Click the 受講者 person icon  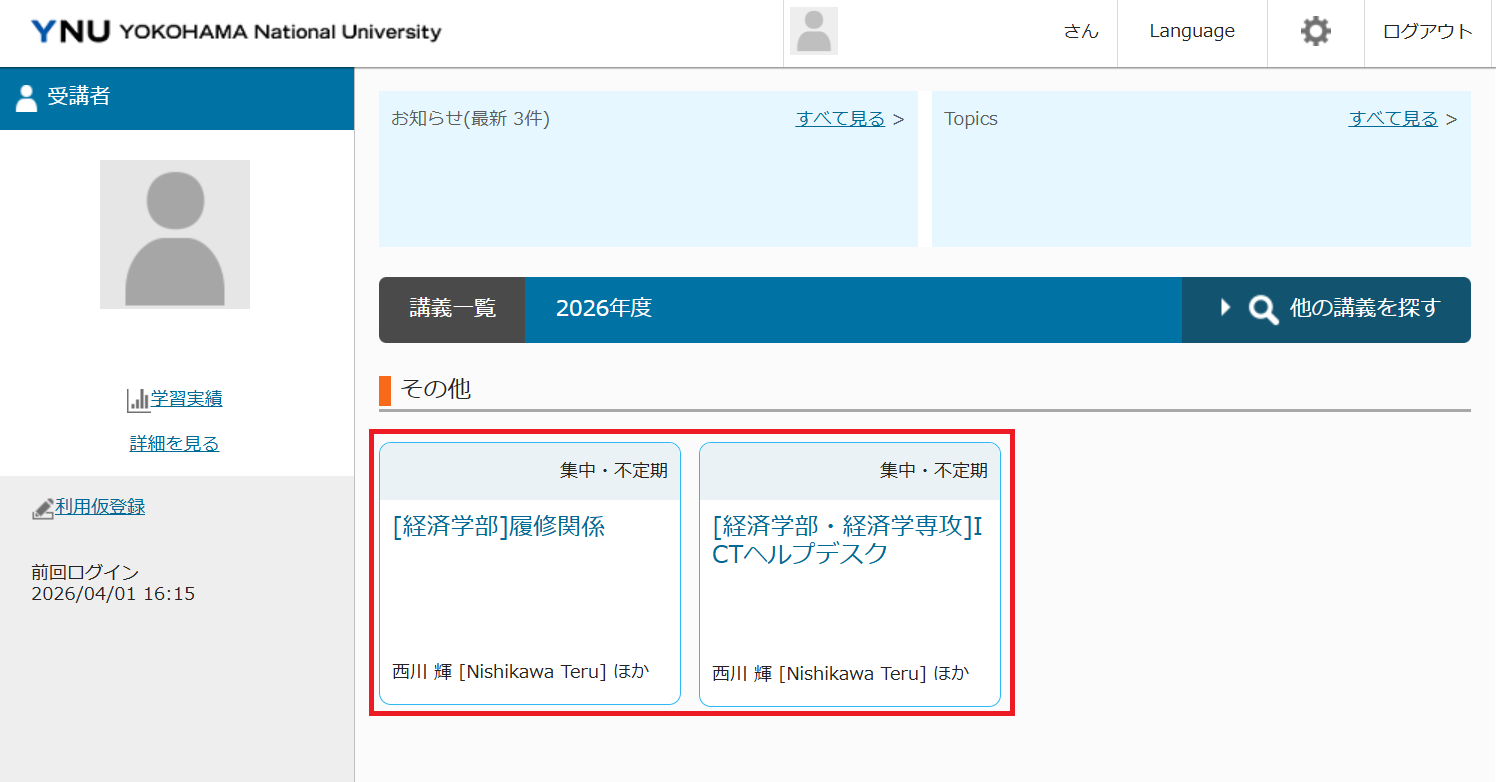pyautogui.click(x=26, y=98)
